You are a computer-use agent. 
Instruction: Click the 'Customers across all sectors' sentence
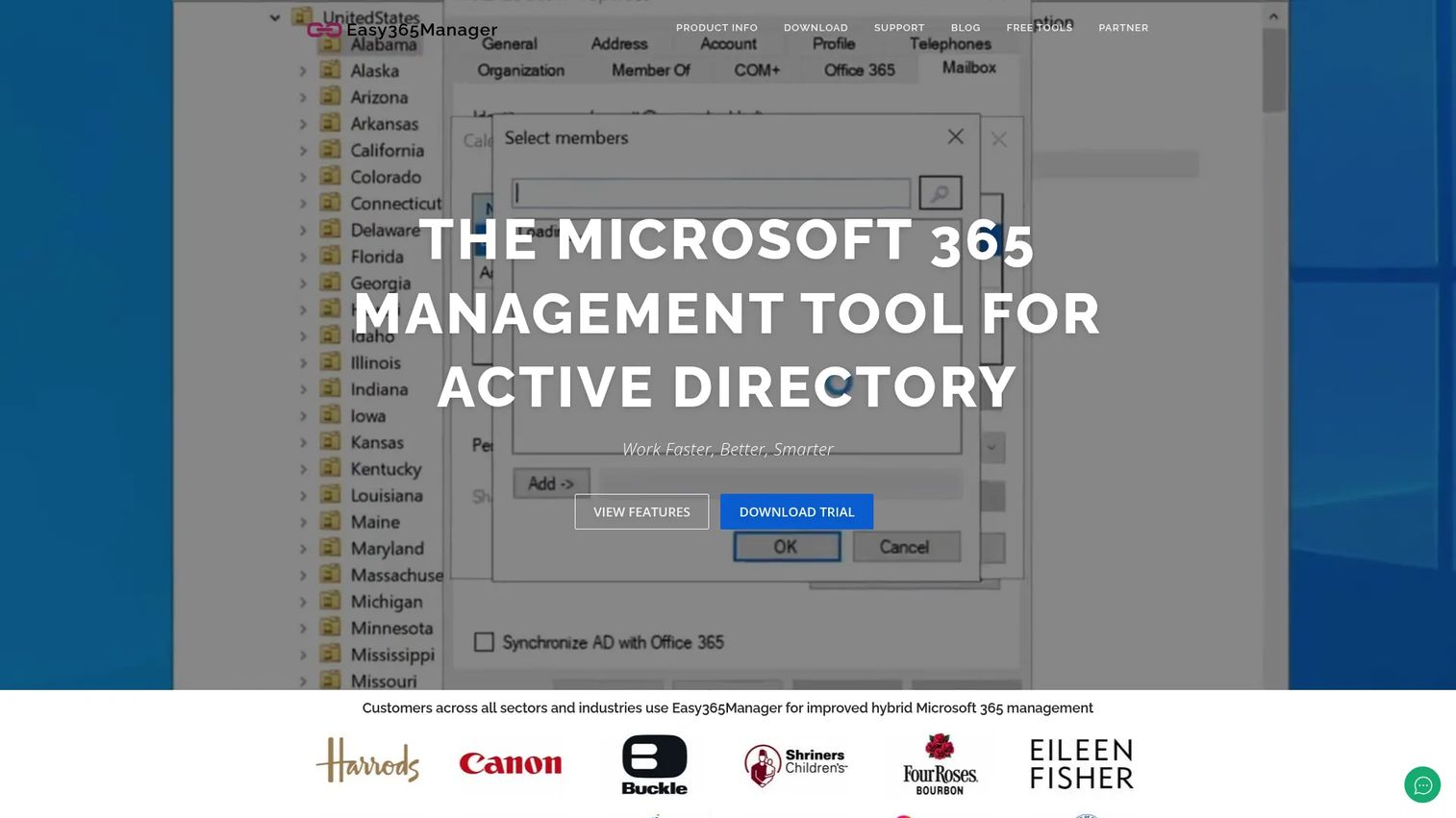(728, 707)
